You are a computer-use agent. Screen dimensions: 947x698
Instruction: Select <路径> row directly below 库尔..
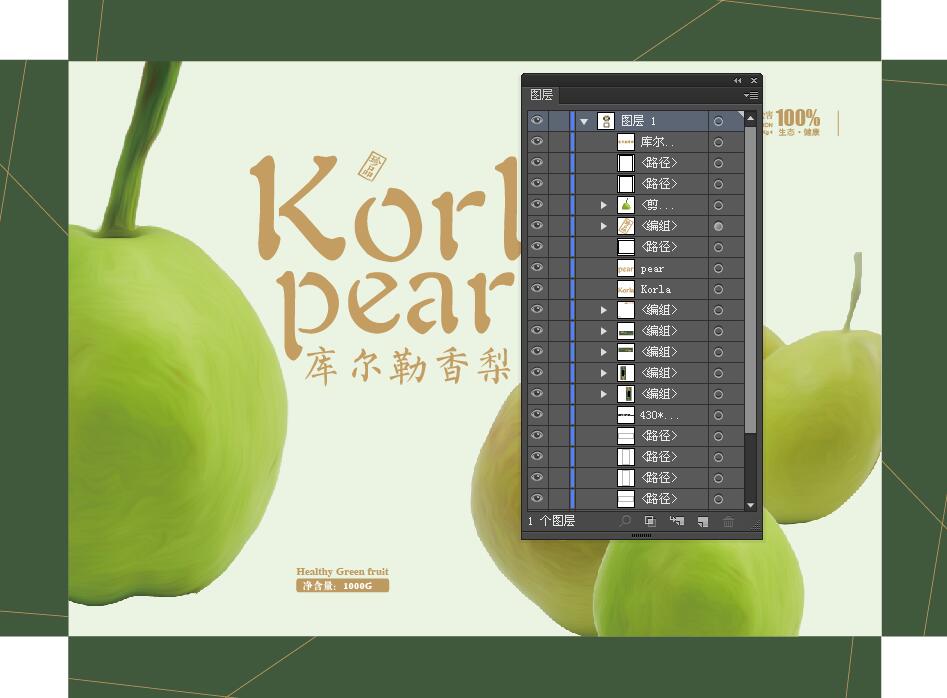pyautogui.click(x=659, y=162)
